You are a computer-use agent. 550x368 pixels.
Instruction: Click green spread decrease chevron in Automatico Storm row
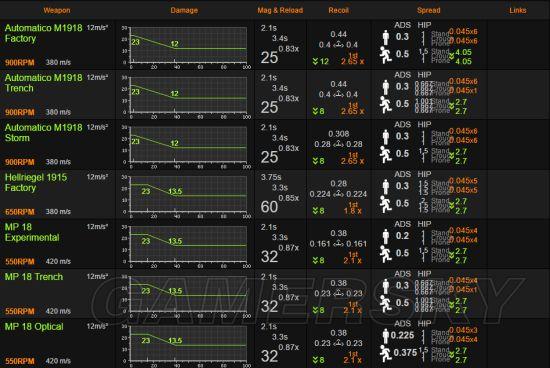pos(451,156)
